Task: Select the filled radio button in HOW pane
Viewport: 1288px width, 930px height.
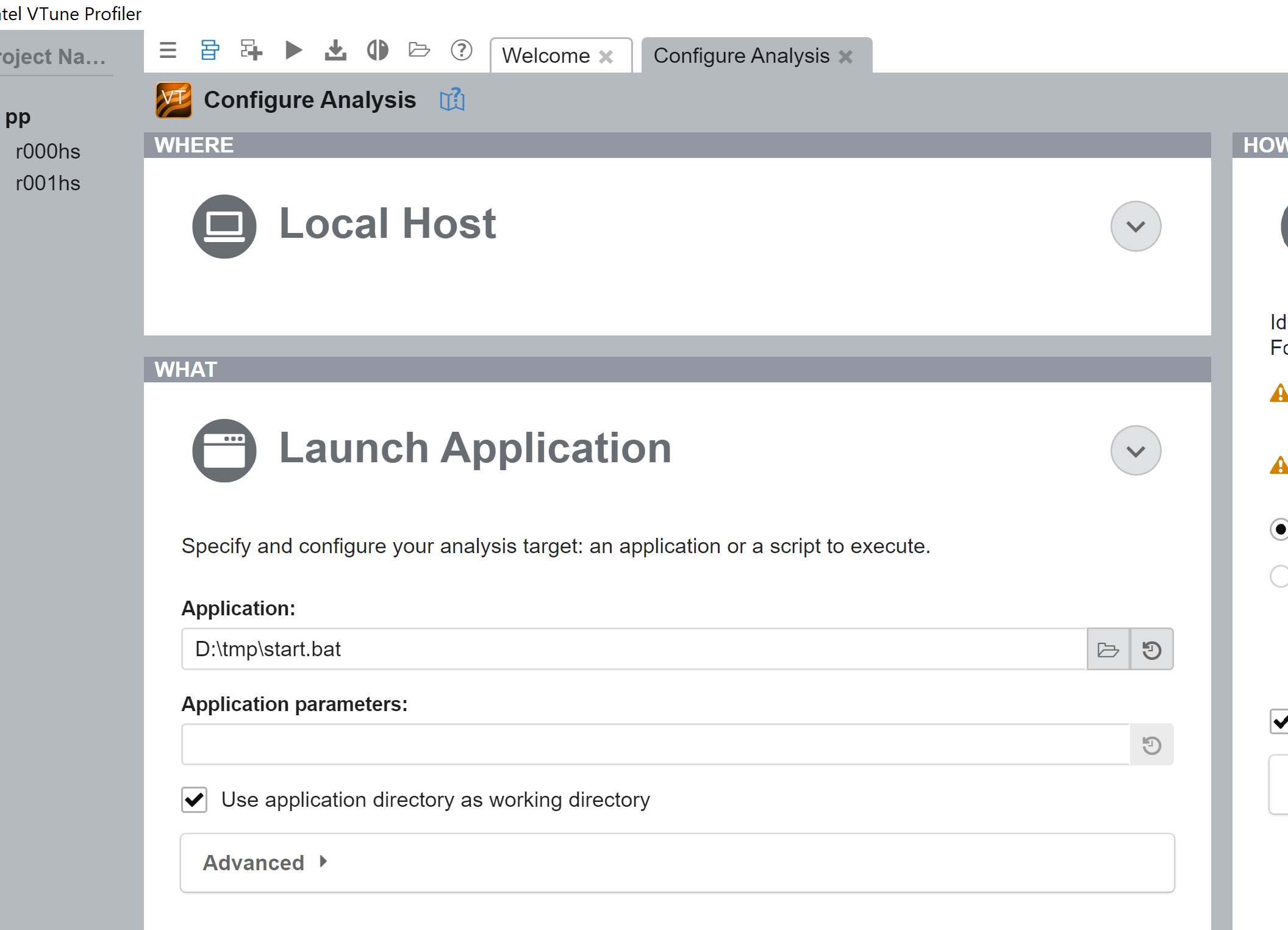Action: click(1279, 529)
